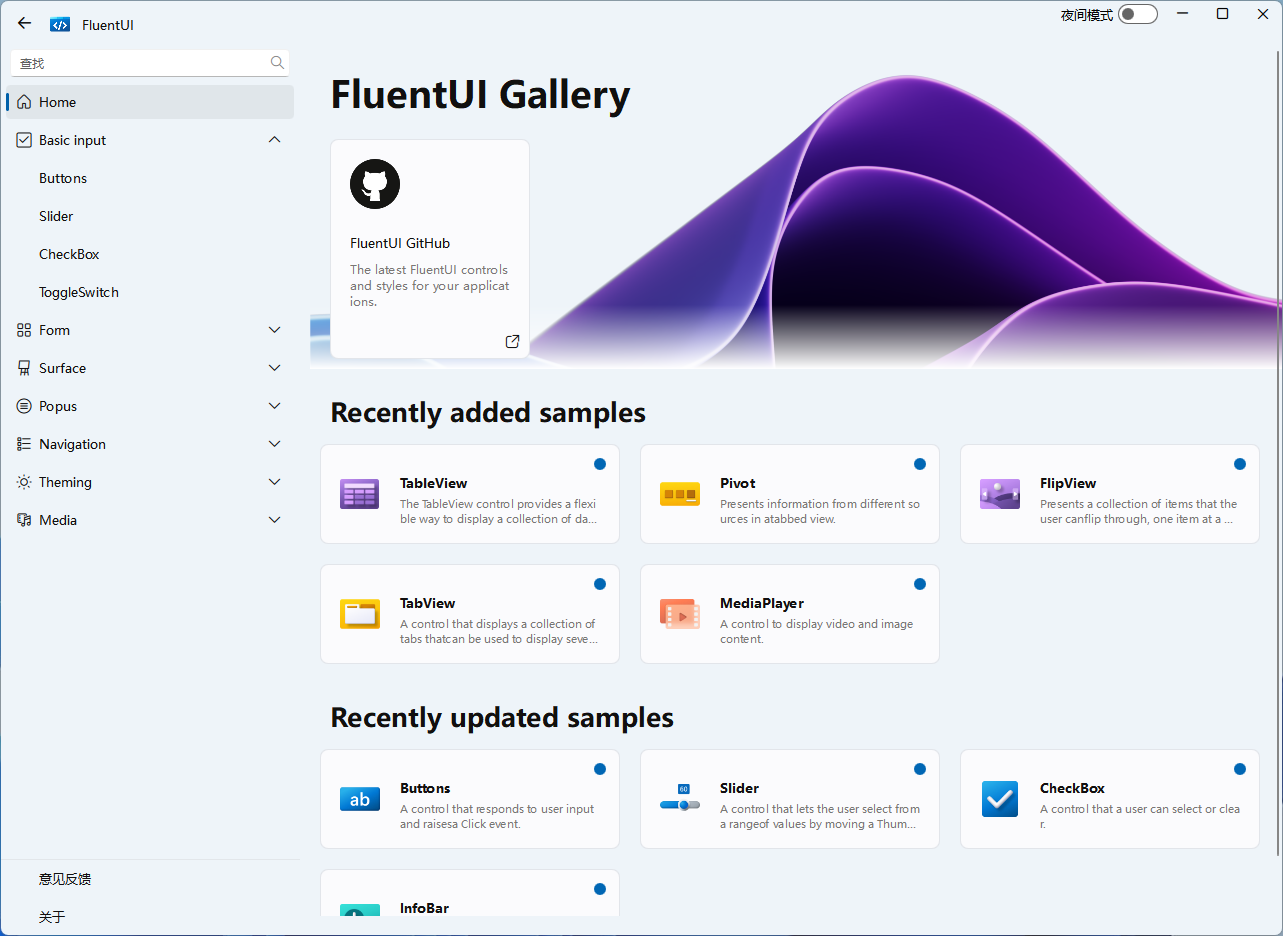Click the Form grid icon in sidebar

(24, 330)
